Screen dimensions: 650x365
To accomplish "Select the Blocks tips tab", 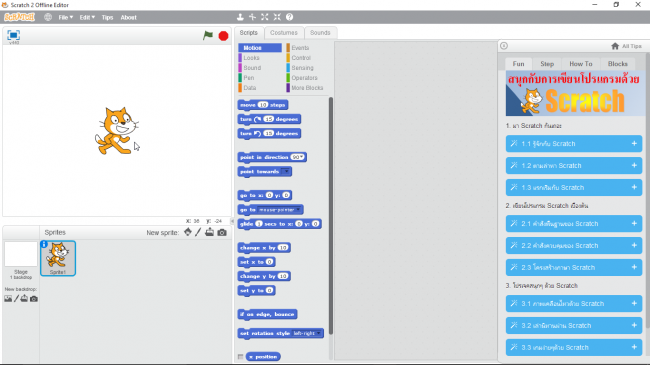I will [x=618, y=64].
